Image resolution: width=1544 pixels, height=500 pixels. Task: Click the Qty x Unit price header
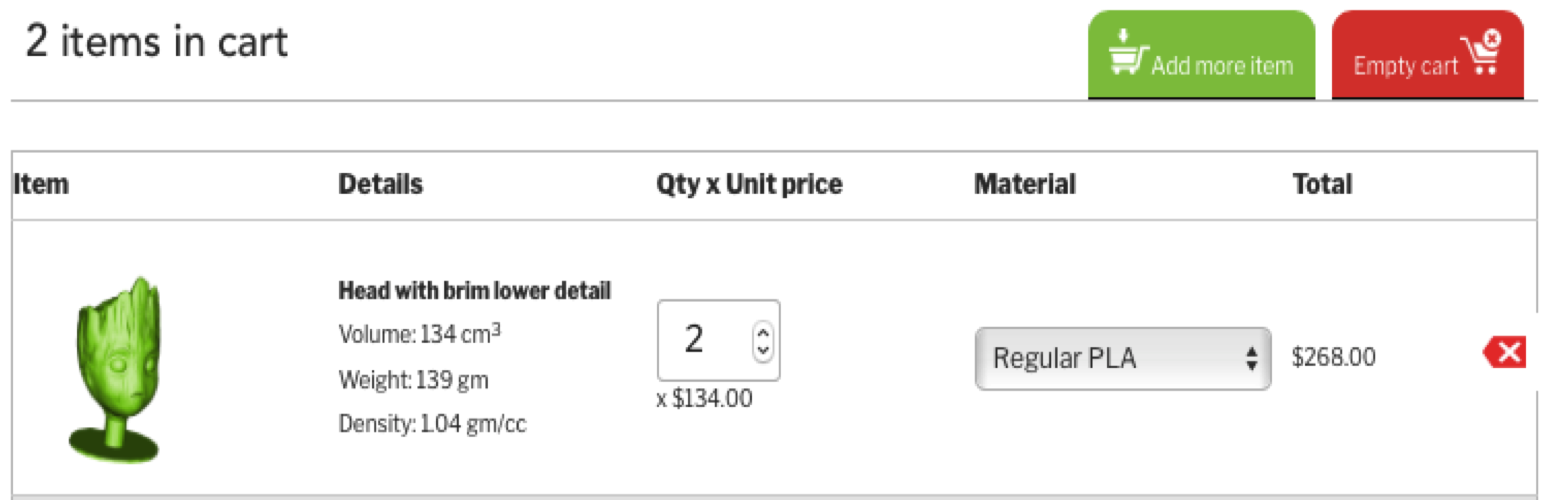click(x=749, y=184)
